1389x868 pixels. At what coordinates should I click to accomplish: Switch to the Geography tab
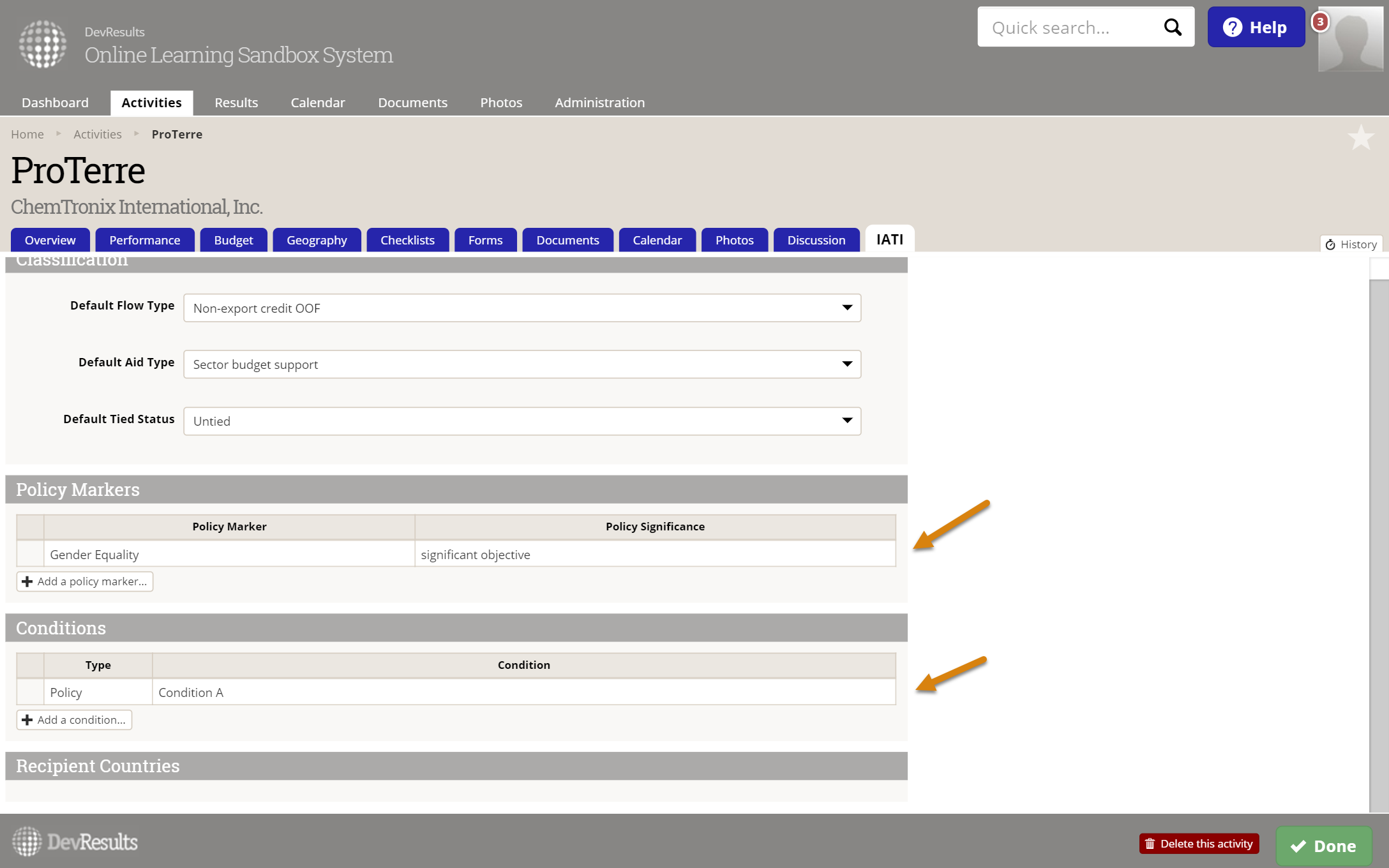coord(317,240)
